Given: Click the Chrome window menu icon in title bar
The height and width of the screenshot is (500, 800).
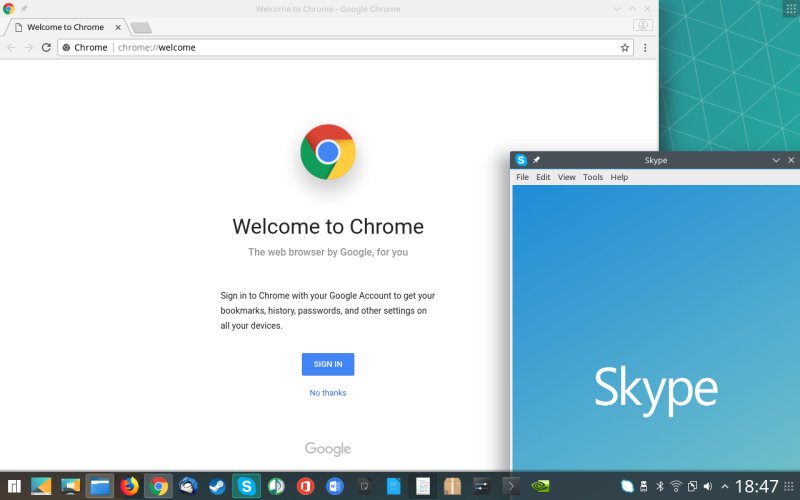Looking at the screenshot, I should [x=8, y=9].
